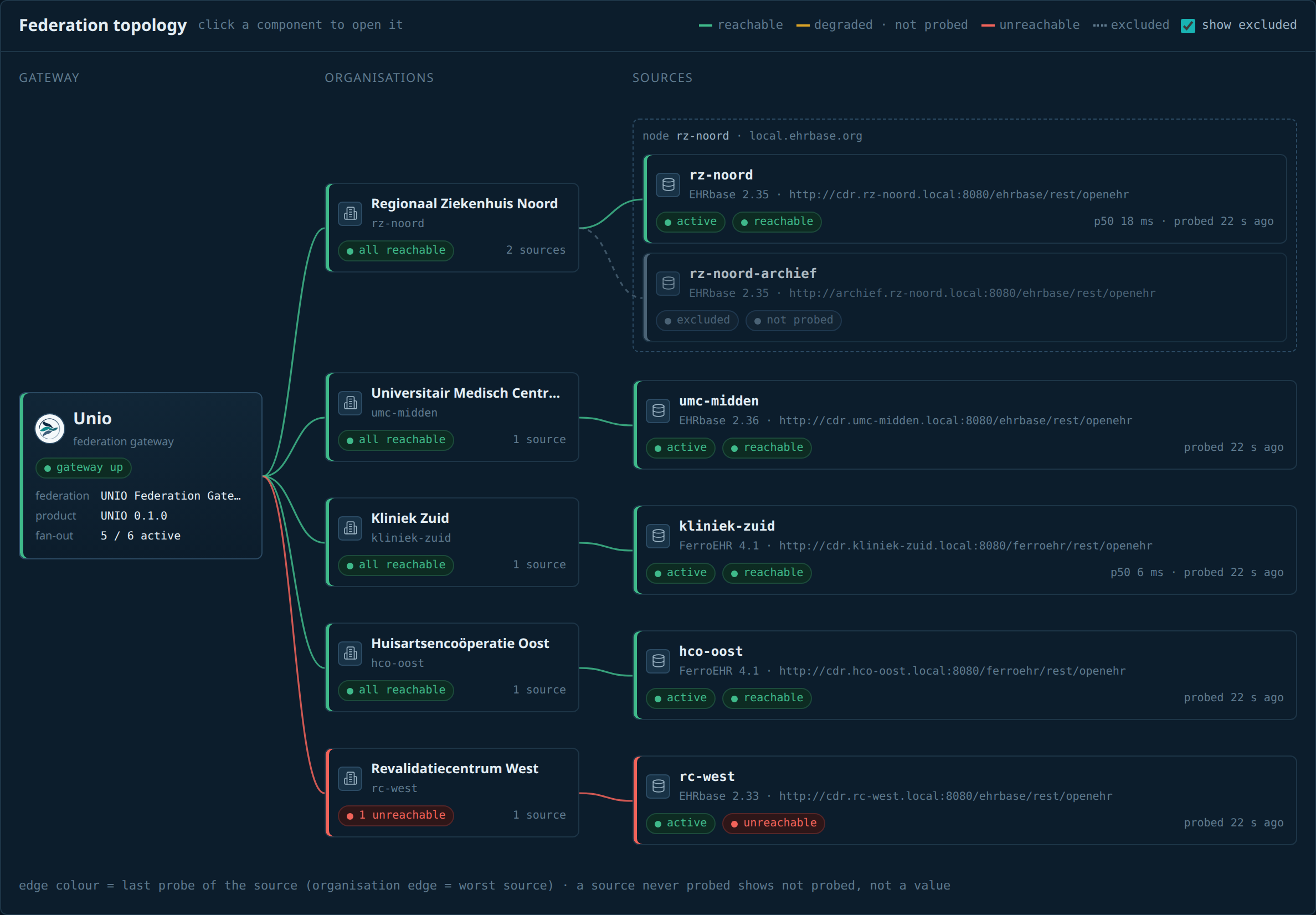Screen dimensions: 1316x915
Task: Click p50 18 ms probed text on rz-noord
Action: click(x=1184, y=222)
